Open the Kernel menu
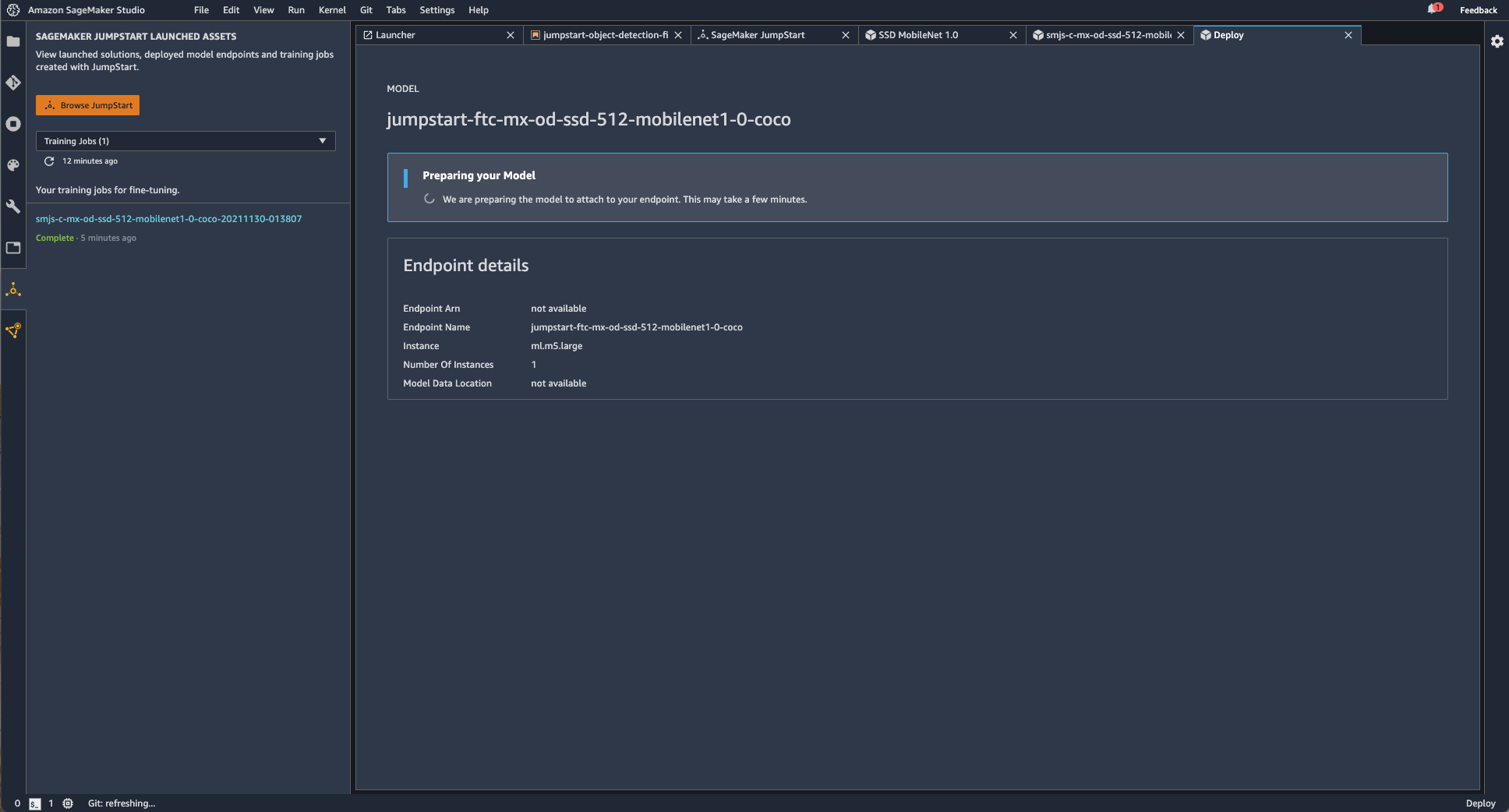This screenshot has height=812, width=1509. point(332,10)
